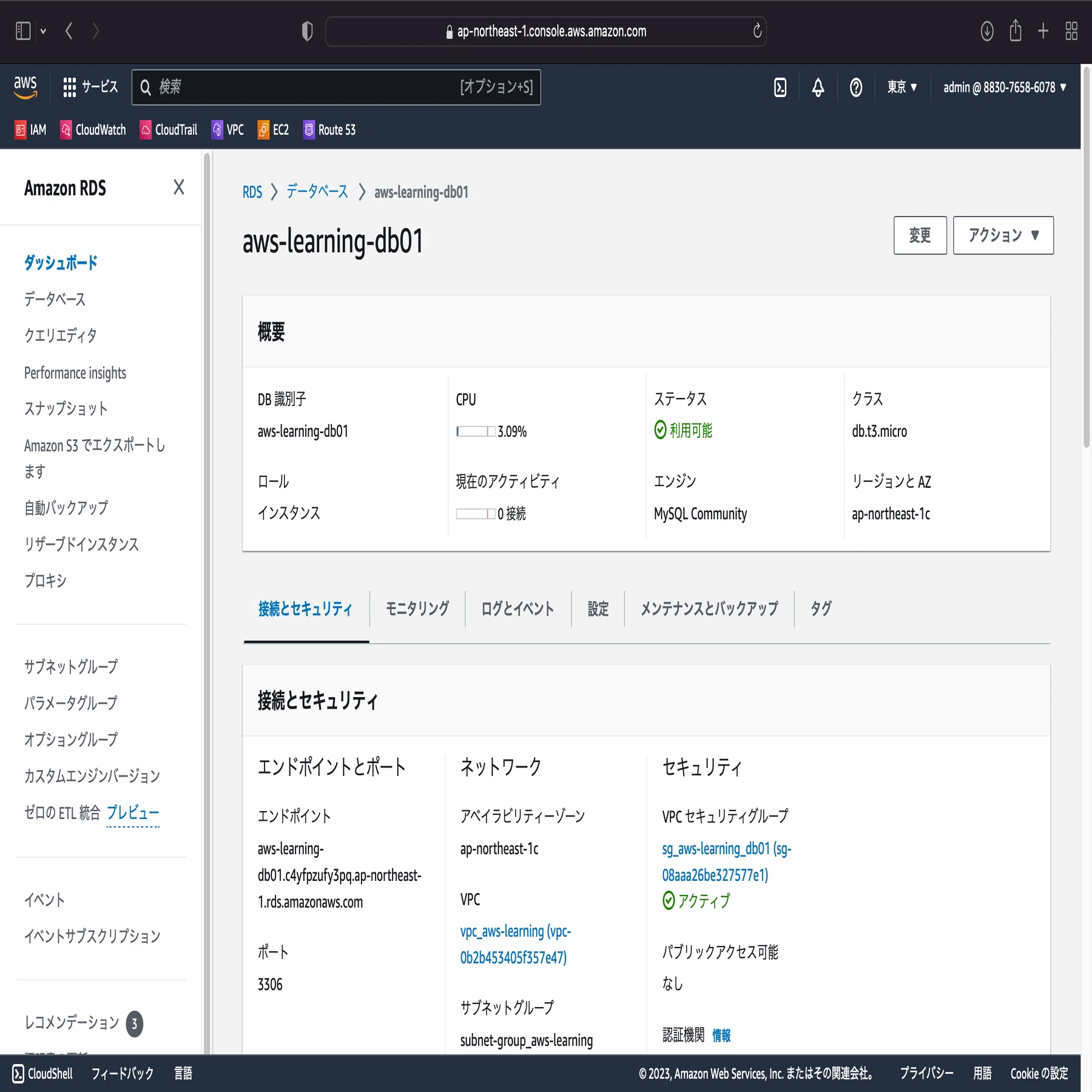This screenshot has height=1092, width=1092.
Task: Switch to the モニタリング tab
Action: tap(417, 608)
